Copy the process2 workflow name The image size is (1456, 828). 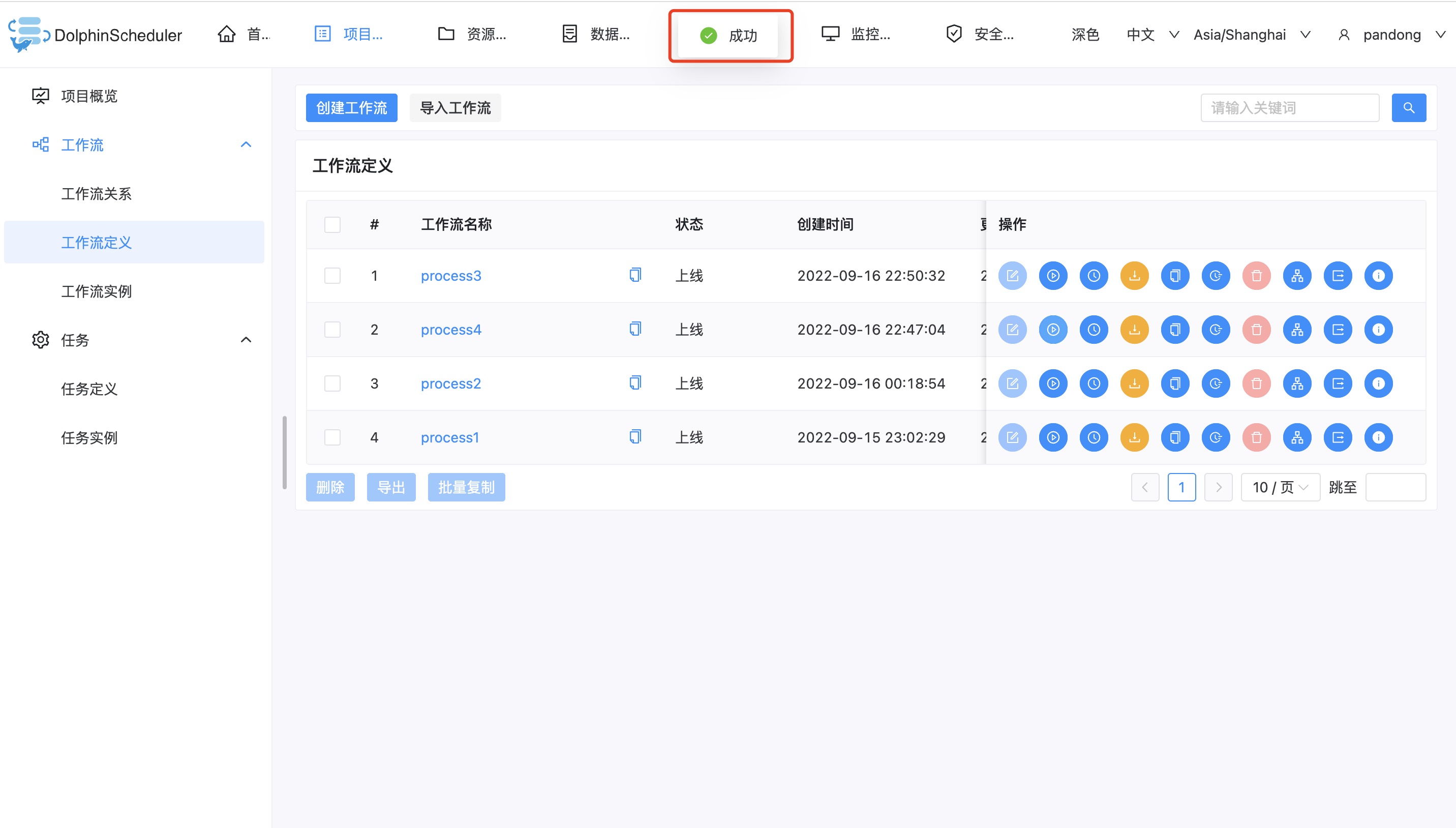635,383
